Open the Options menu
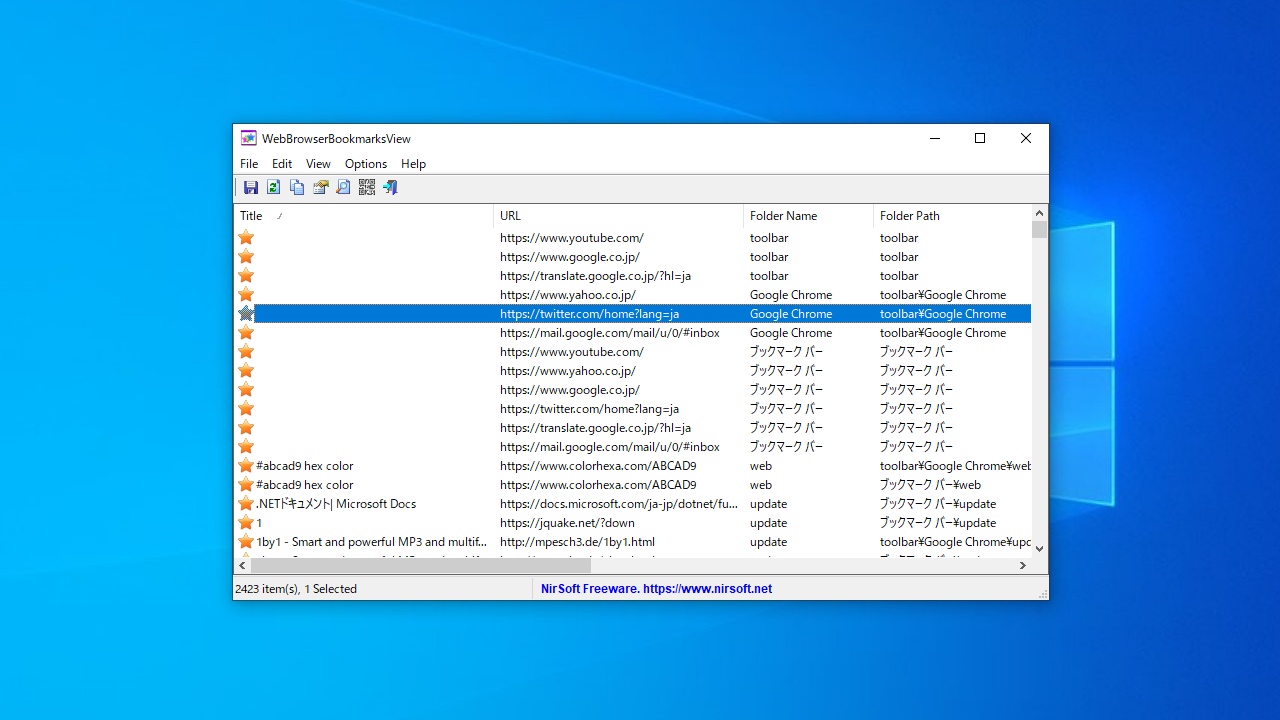1280x720 pixels. point(366,164)
